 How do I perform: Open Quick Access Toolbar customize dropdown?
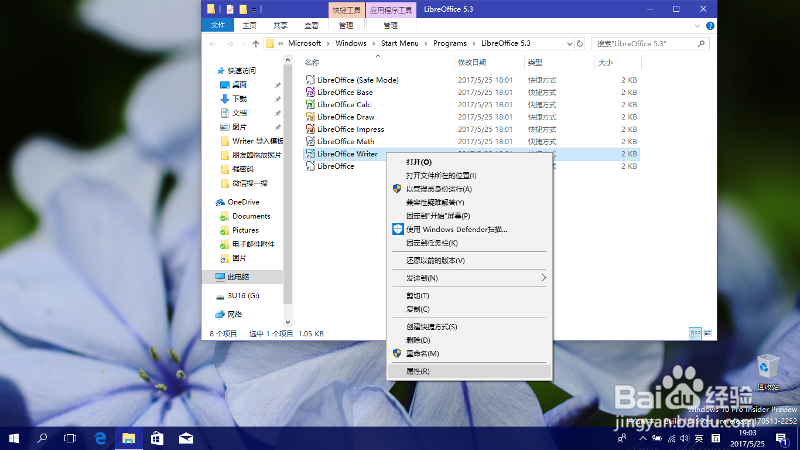(254, 9)
